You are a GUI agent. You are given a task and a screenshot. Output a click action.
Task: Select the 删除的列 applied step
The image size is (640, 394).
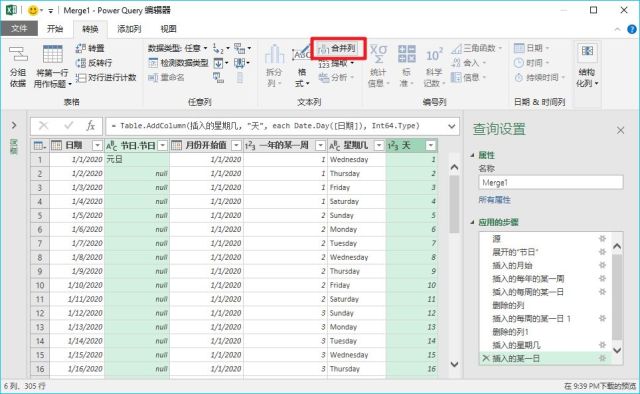(x=508, y=305)
